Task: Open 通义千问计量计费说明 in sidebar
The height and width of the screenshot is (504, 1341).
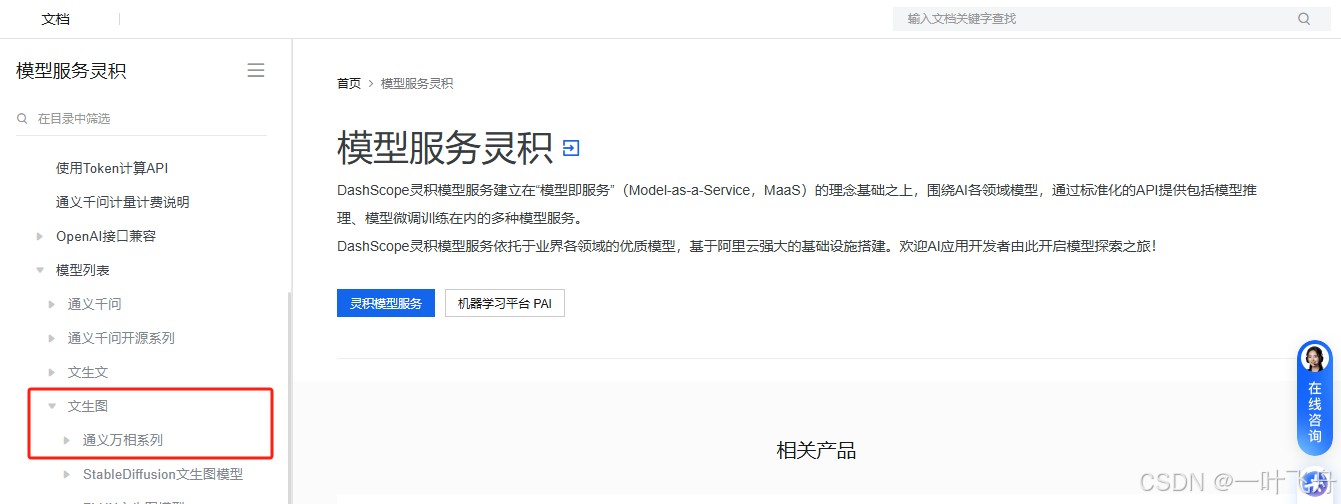Action: (123, 202)
